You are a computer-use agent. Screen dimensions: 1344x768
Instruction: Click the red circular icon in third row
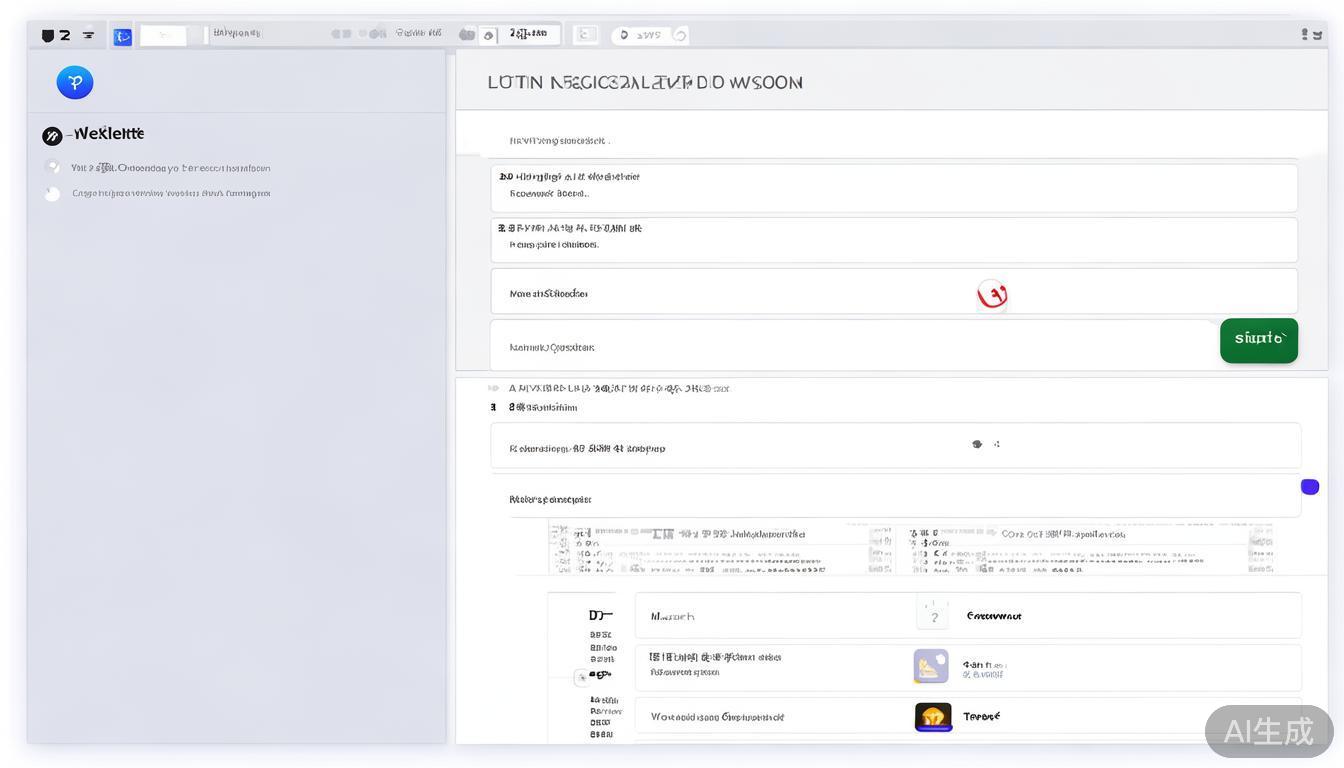coord(992,295)
